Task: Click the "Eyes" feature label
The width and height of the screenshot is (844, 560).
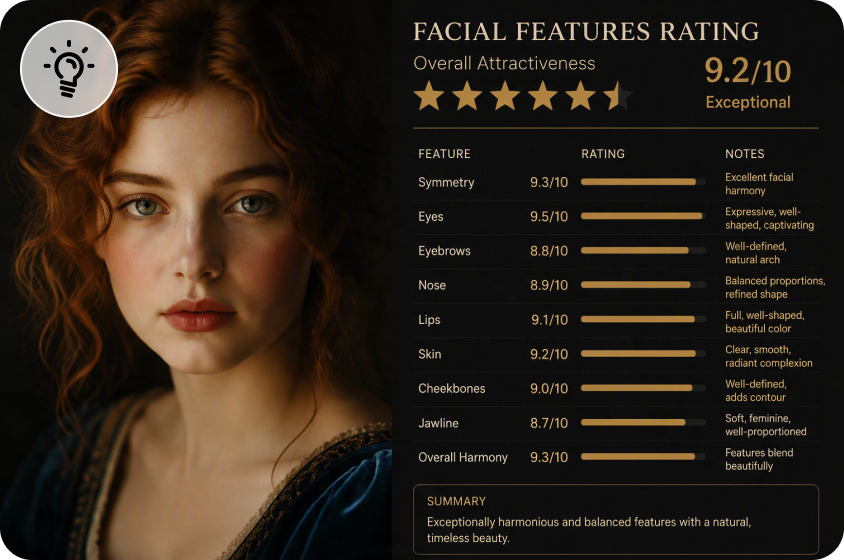Action: coord(431,216)
